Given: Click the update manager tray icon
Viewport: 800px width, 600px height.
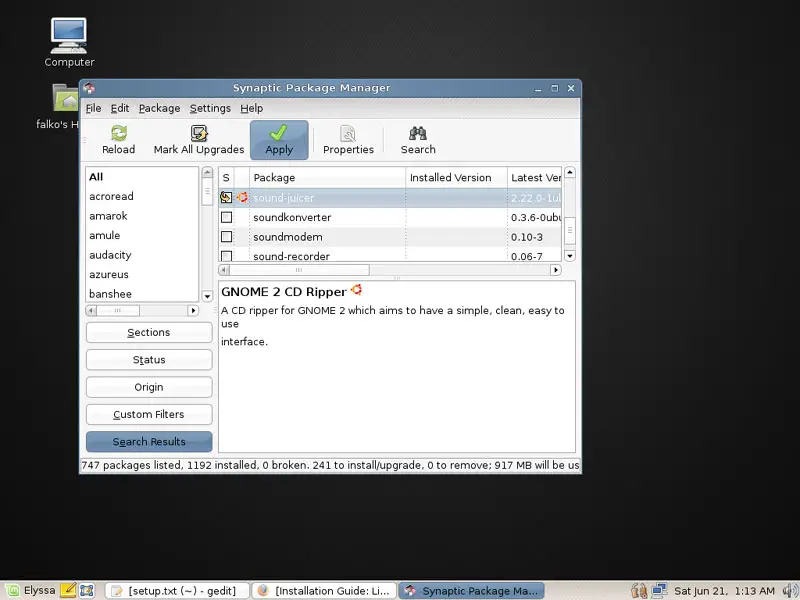Looking at the screenshot, I should [x=639, y=591].
